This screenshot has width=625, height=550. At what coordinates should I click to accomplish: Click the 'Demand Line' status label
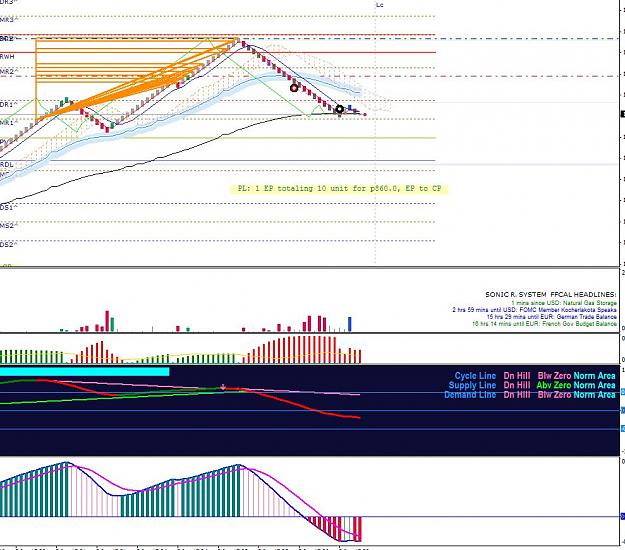pos(470,395)
